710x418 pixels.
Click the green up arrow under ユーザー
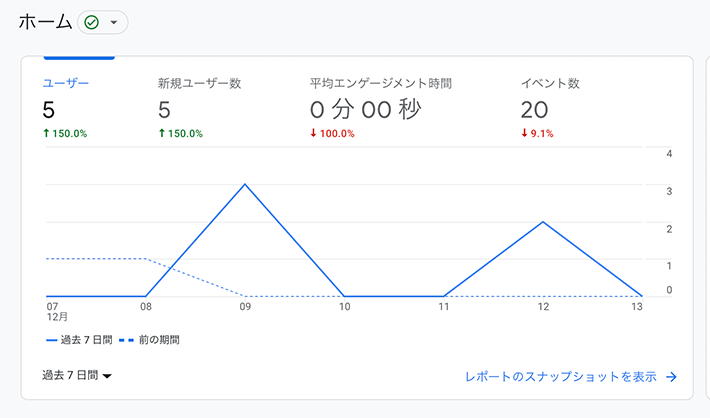(x=46, y=133)
